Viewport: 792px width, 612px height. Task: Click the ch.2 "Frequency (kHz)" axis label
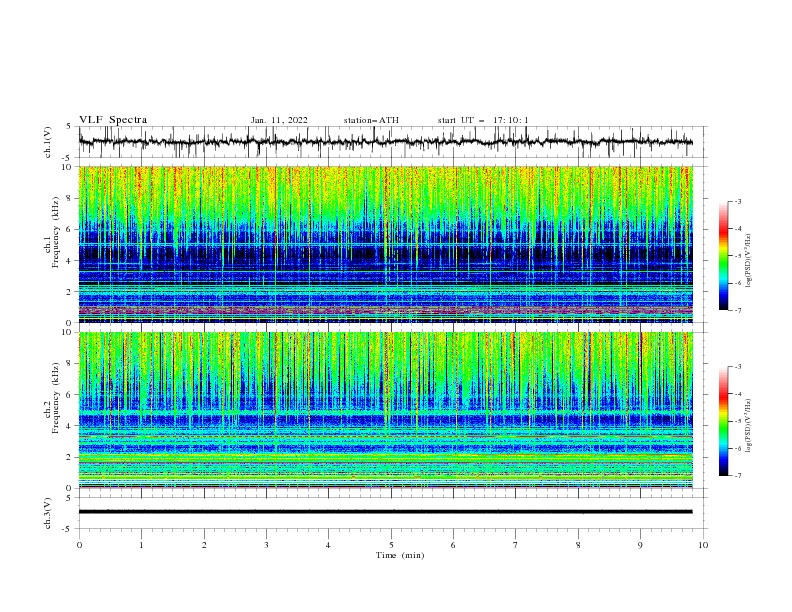(x=56, y=398)
